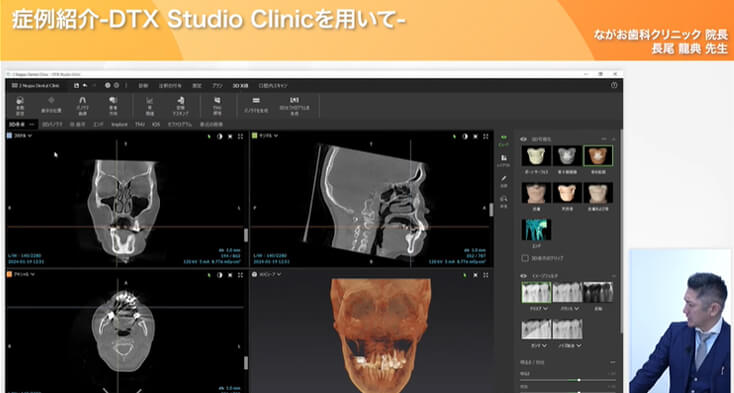
Task: Switch to the Implant workspace tab
Action: coord(119,124)
